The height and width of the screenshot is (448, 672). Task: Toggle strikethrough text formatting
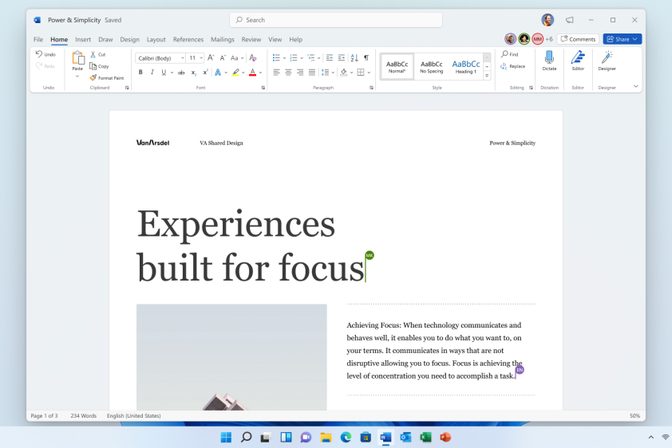(x=179, y=72)
